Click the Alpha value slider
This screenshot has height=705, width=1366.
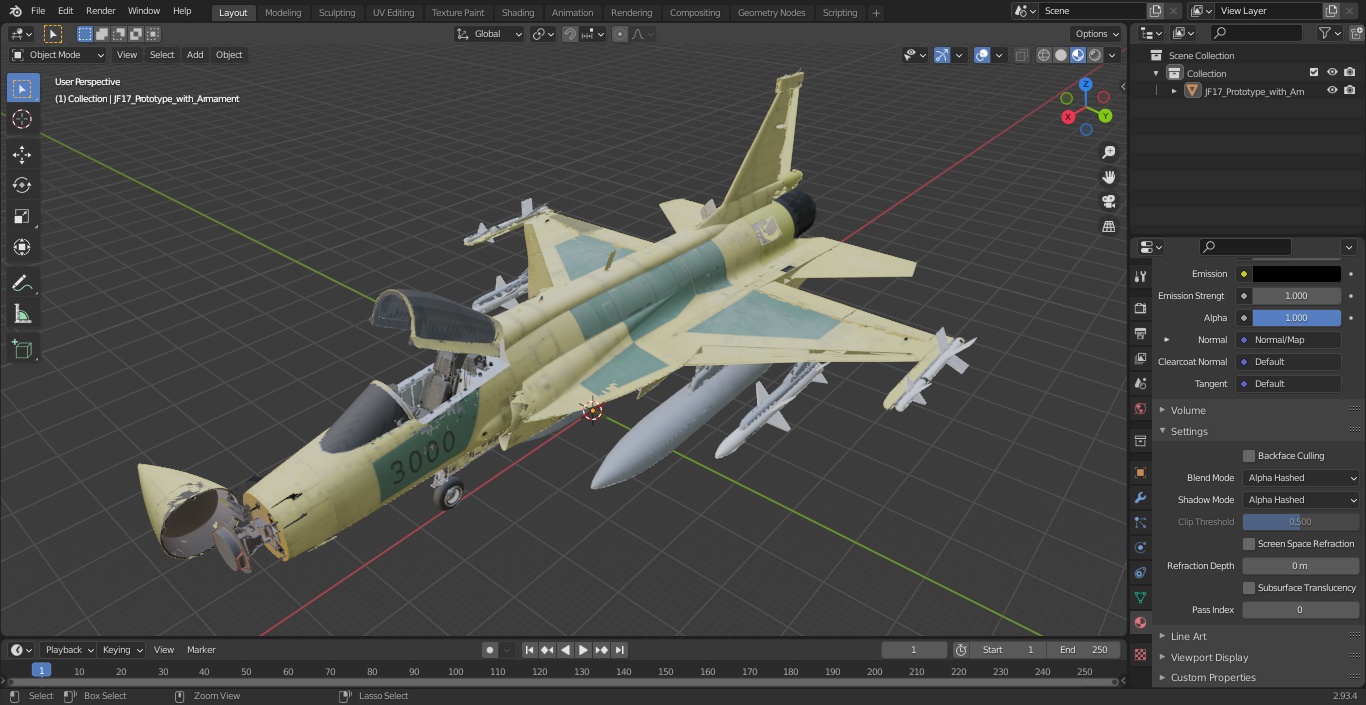coord(1296,318)
